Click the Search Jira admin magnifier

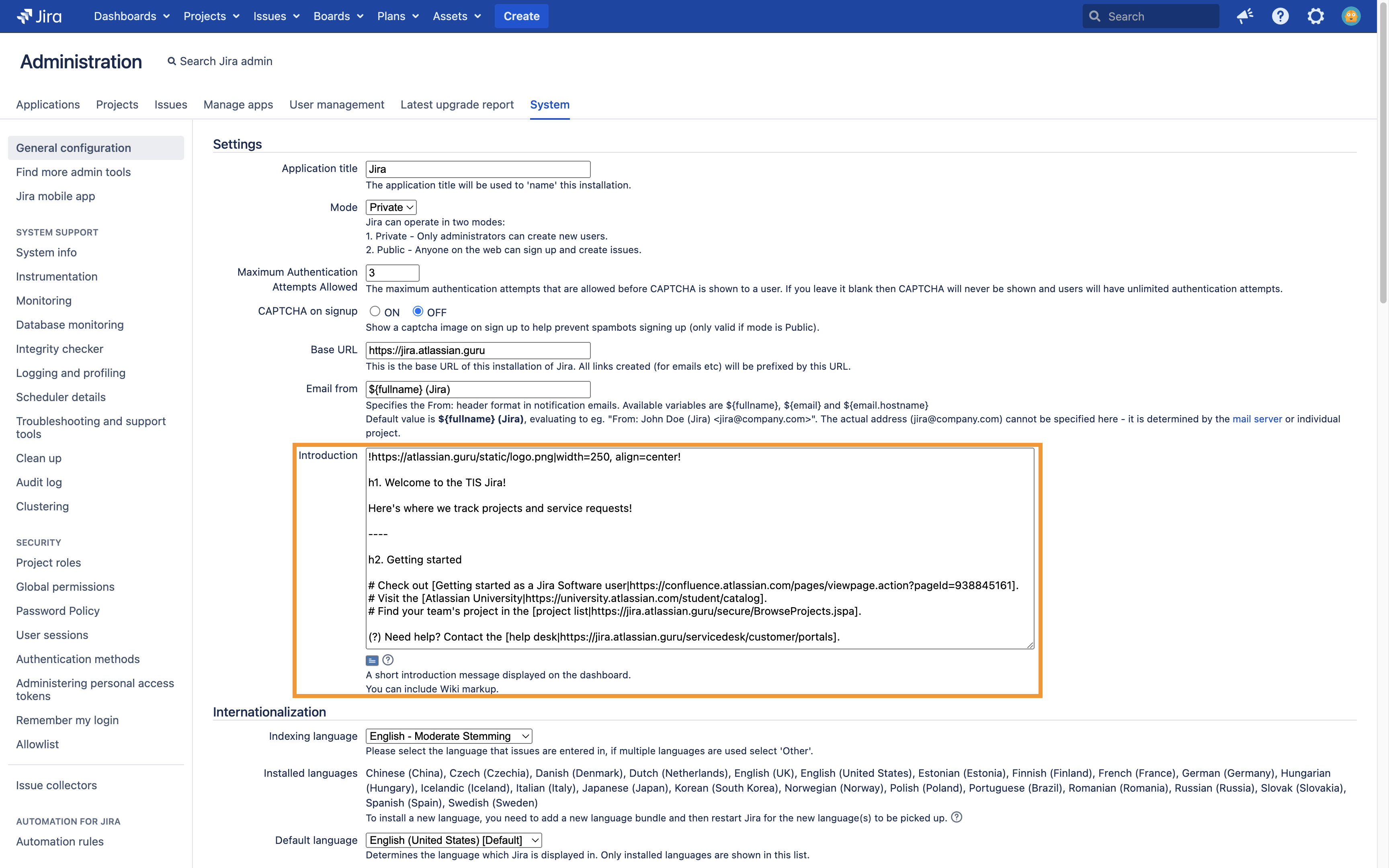click(172, 61)
